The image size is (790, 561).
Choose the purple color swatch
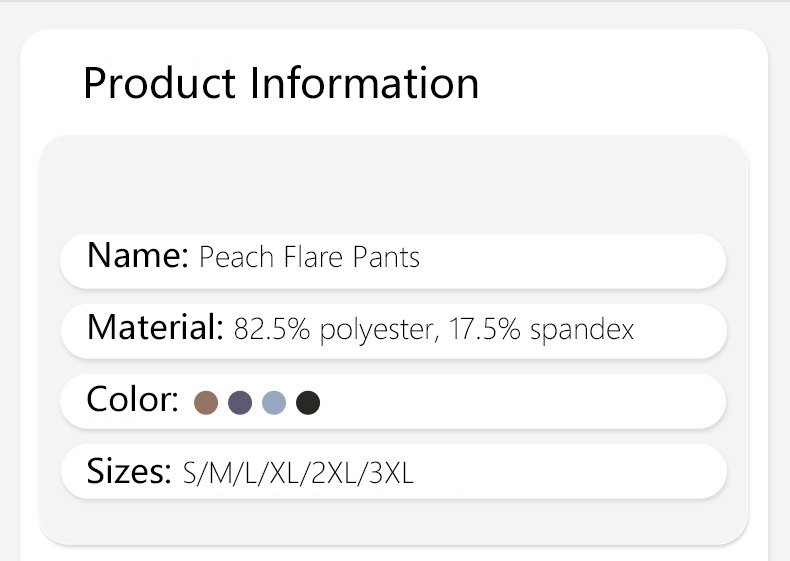240,403
